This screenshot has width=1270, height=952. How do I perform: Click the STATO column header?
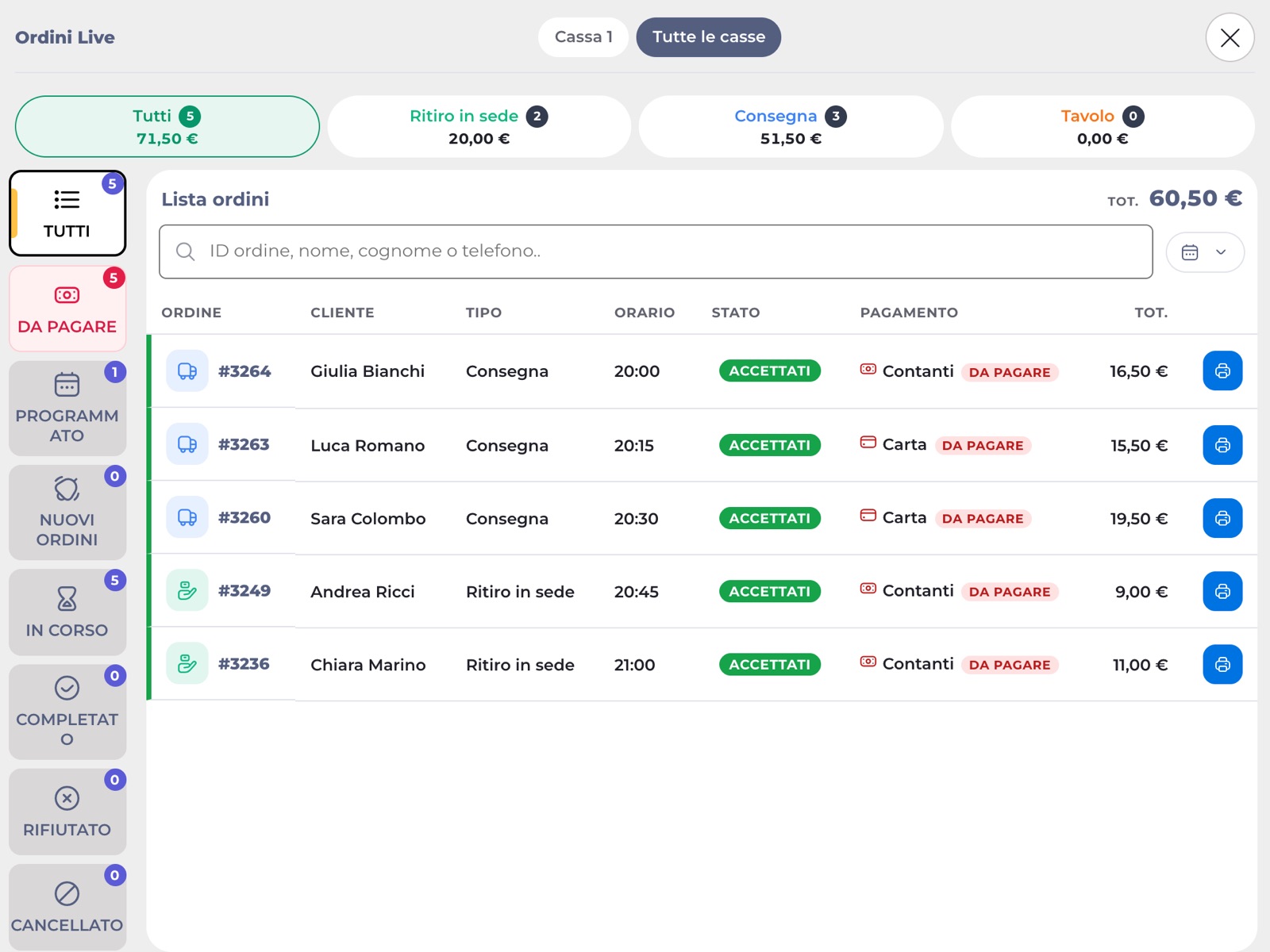pos(736,313)
